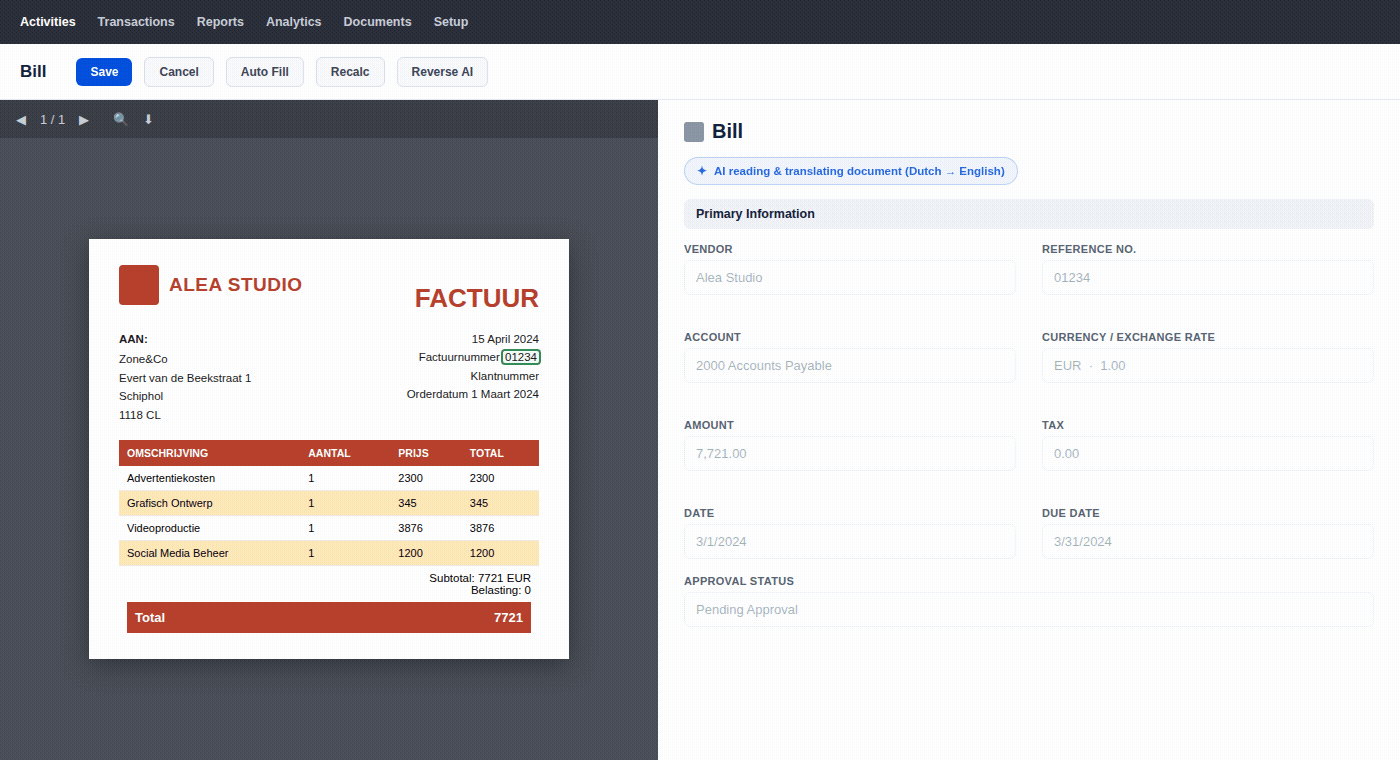This screenshot has height=760, width=1400.
Task: Open the Analytics menu
Action: point(294,22)
